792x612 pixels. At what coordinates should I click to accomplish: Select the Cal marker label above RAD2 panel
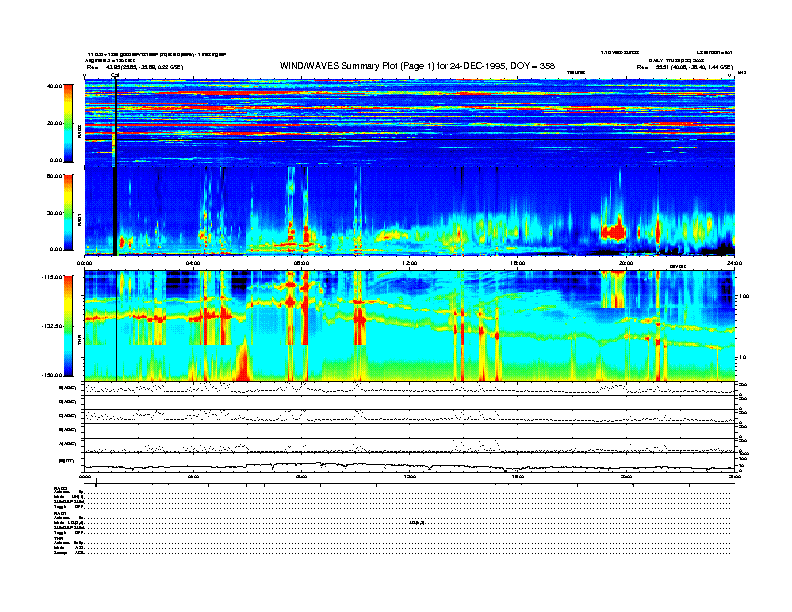tap(115, 74)
